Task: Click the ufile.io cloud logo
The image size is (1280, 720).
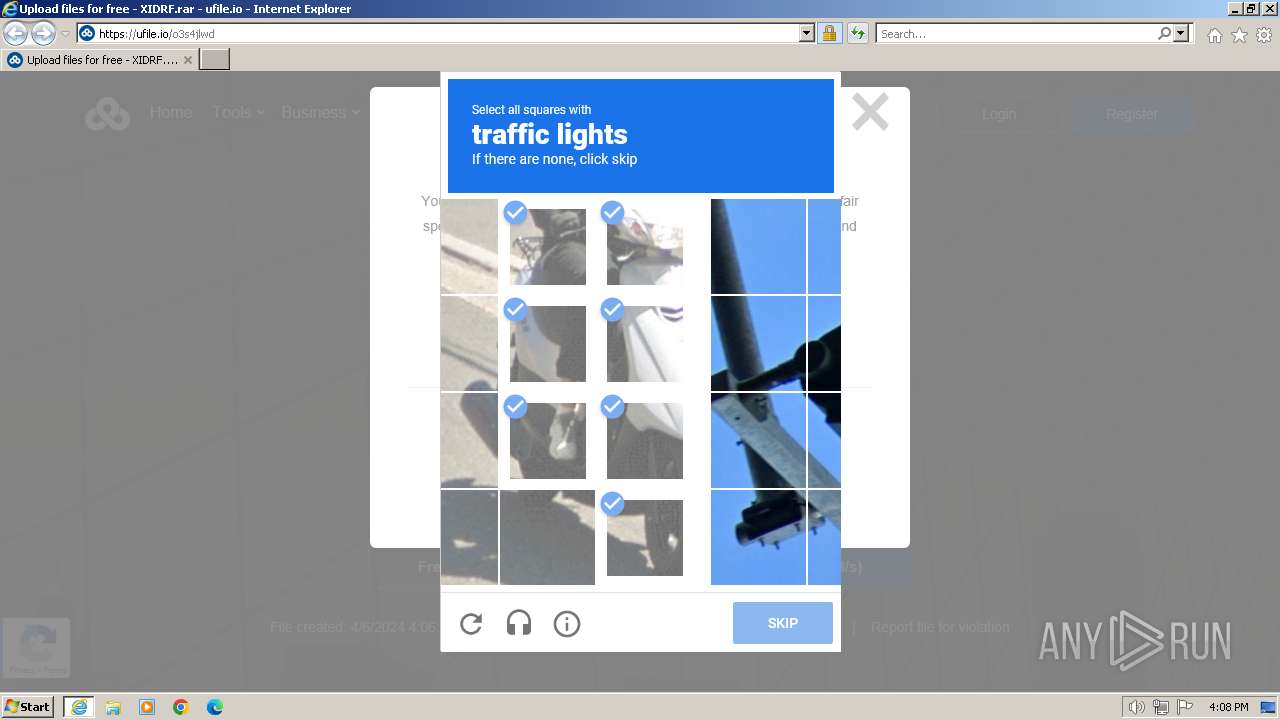Action: (107, 114)
